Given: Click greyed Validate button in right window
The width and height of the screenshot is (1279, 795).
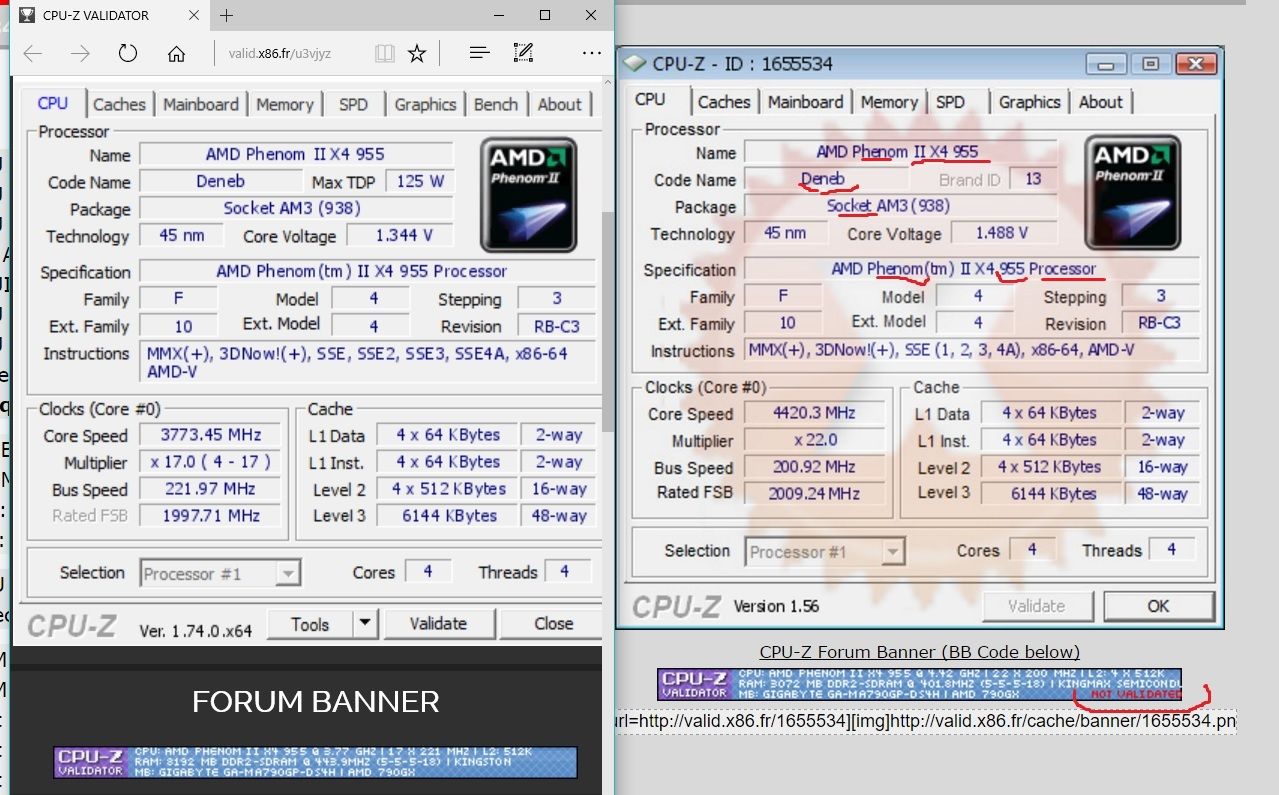Looking at the screenshot, I should pyautogui.click(x=1036, y=606).
